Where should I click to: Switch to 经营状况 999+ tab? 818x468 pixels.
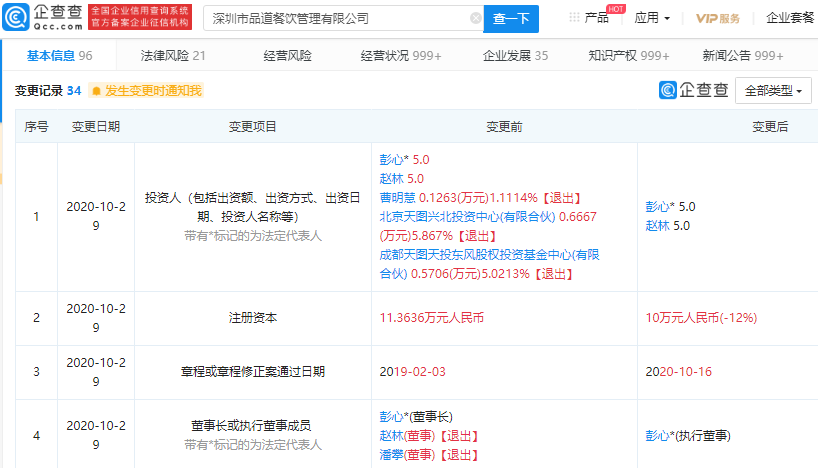coord(401,55)
